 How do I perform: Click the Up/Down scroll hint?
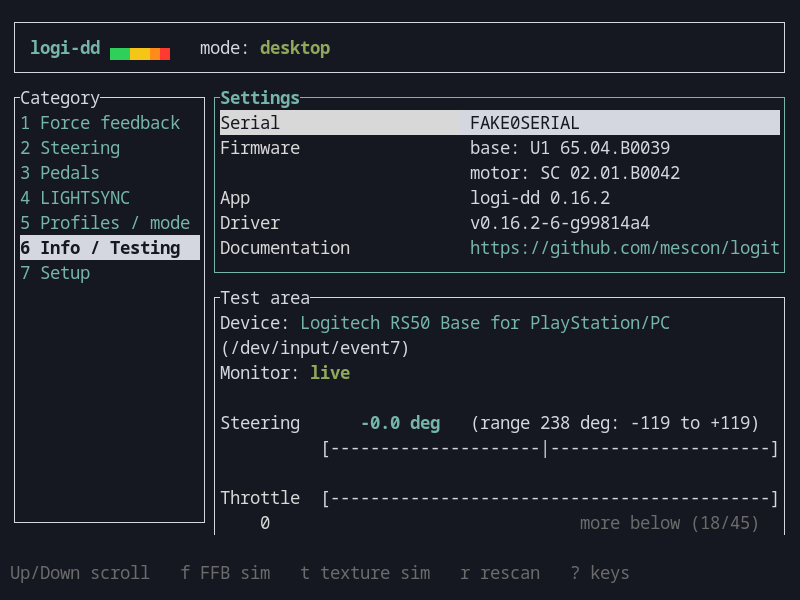pyautogui.click(x=80, y=573)
